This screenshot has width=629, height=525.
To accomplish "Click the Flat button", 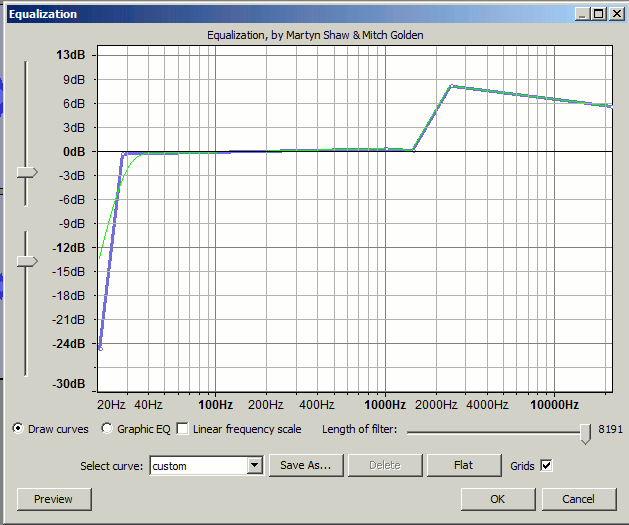I will [x=464, y=465].
